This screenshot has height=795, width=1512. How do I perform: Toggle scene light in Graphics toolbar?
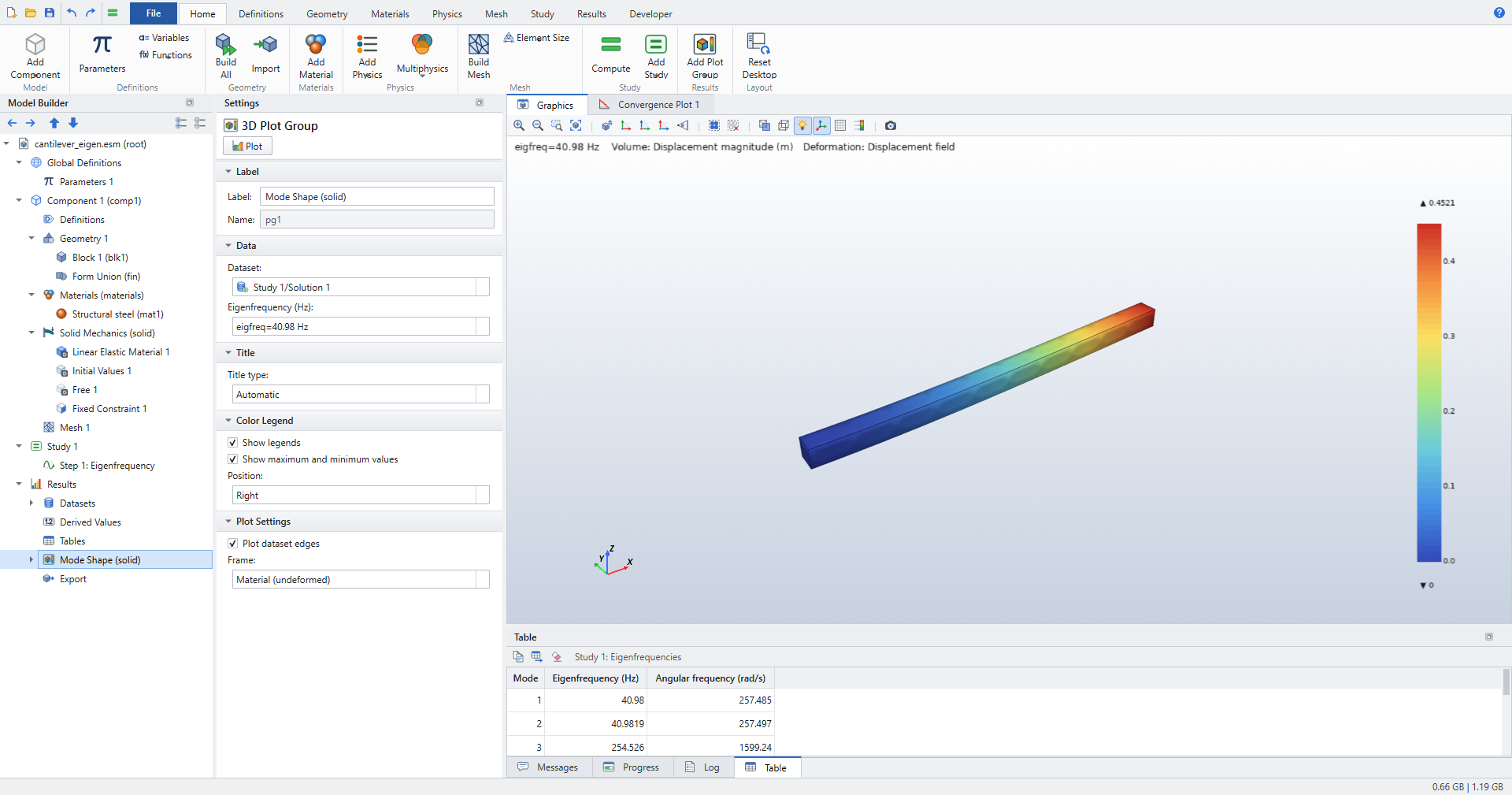tap(802, 125)
